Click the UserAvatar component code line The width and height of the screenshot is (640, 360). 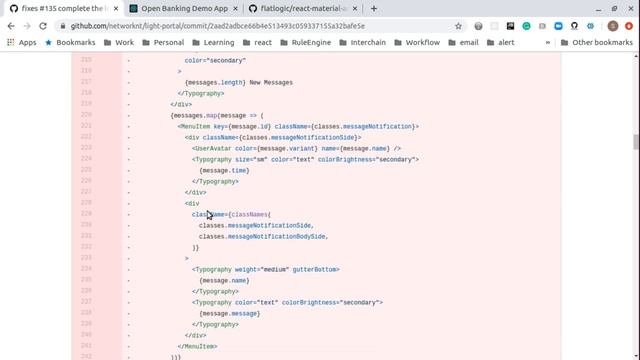pos(296,149)
